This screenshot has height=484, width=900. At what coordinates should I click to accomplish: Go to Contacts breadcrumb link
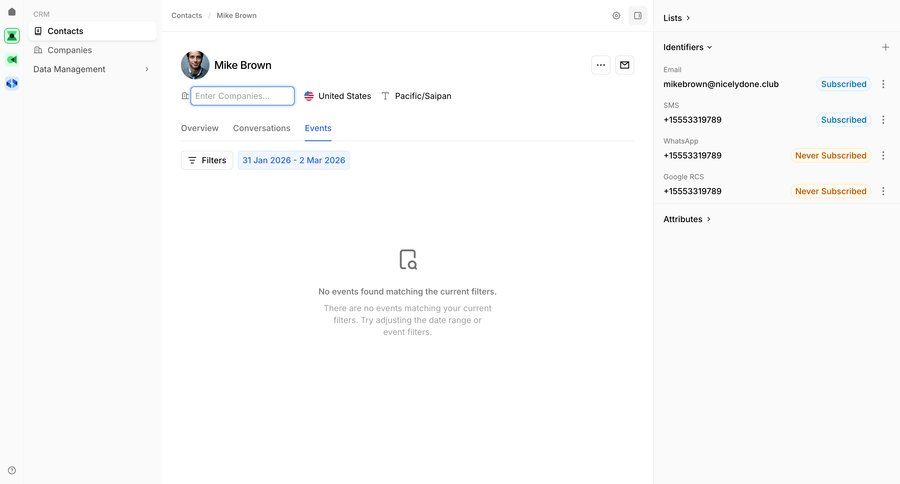(187, 16)
